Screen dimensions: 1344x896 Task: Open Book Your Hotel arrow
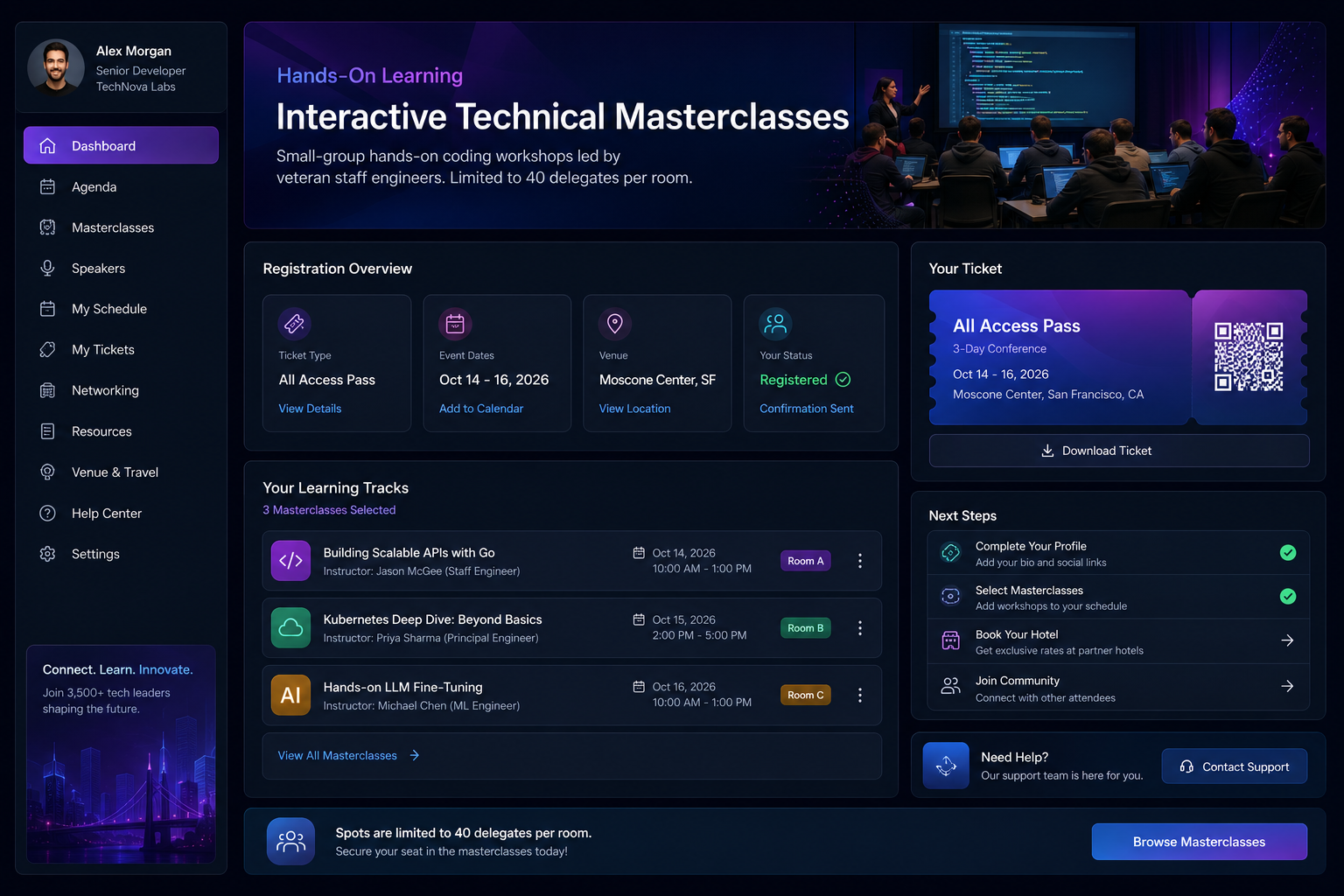click(1288, 640)
